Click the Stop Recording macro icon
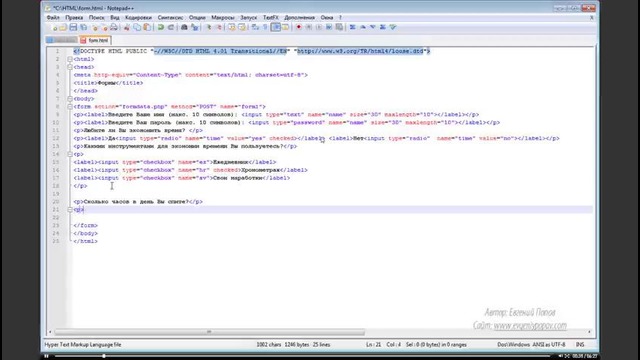Viewport: 640px width, 360px height. click(309, 27)
